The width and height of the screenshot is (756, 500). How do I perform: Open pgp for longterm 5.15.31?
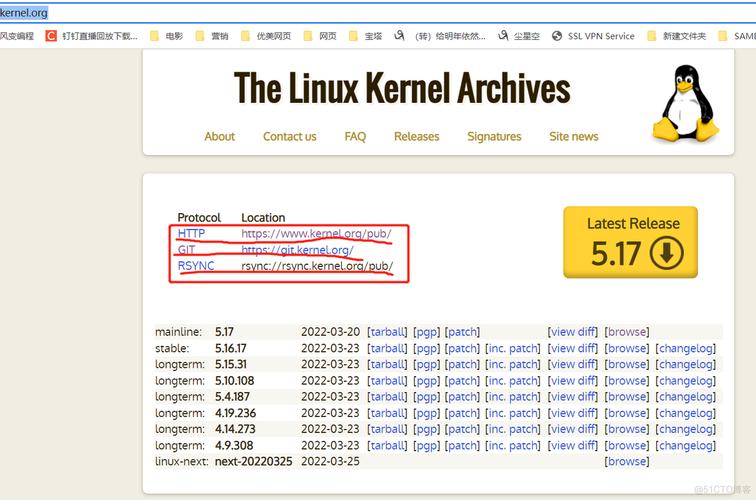426,365
